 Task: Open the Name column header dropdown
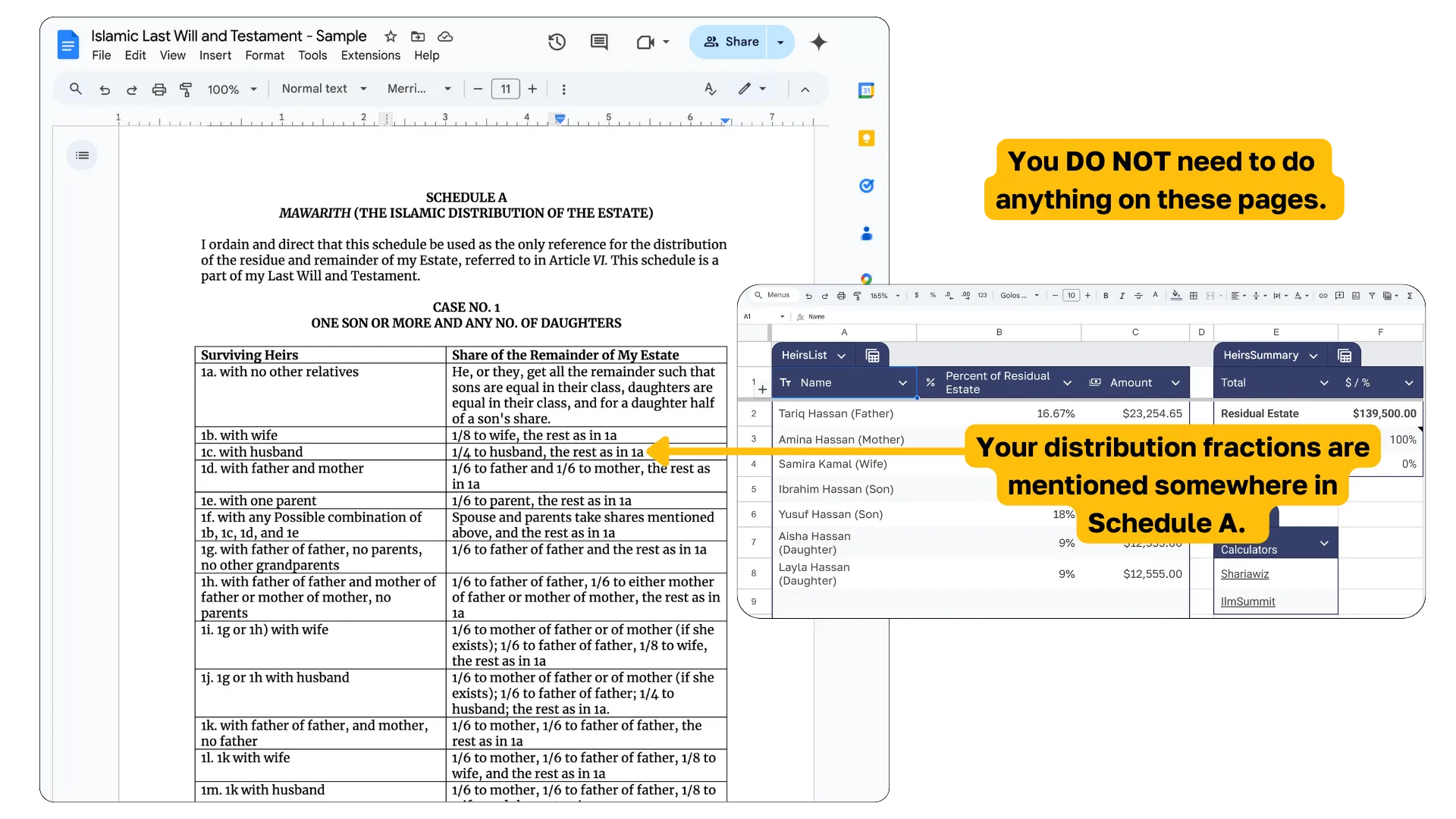tap(902, 383)
